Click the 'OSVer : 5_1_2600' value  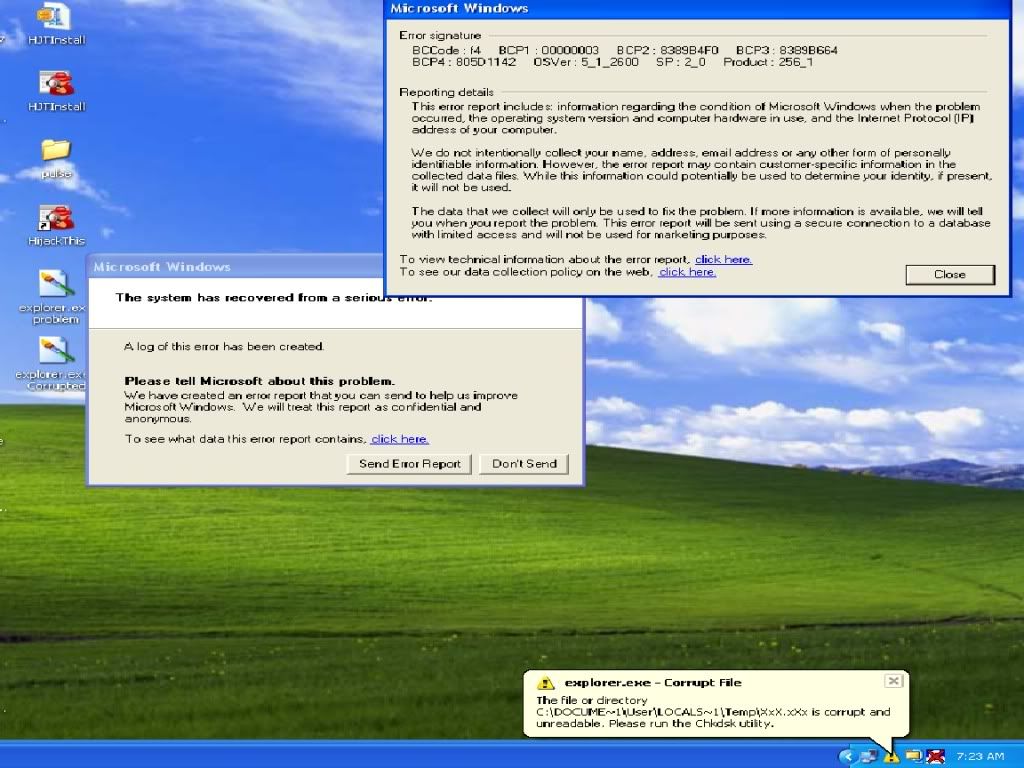(586, 62)
